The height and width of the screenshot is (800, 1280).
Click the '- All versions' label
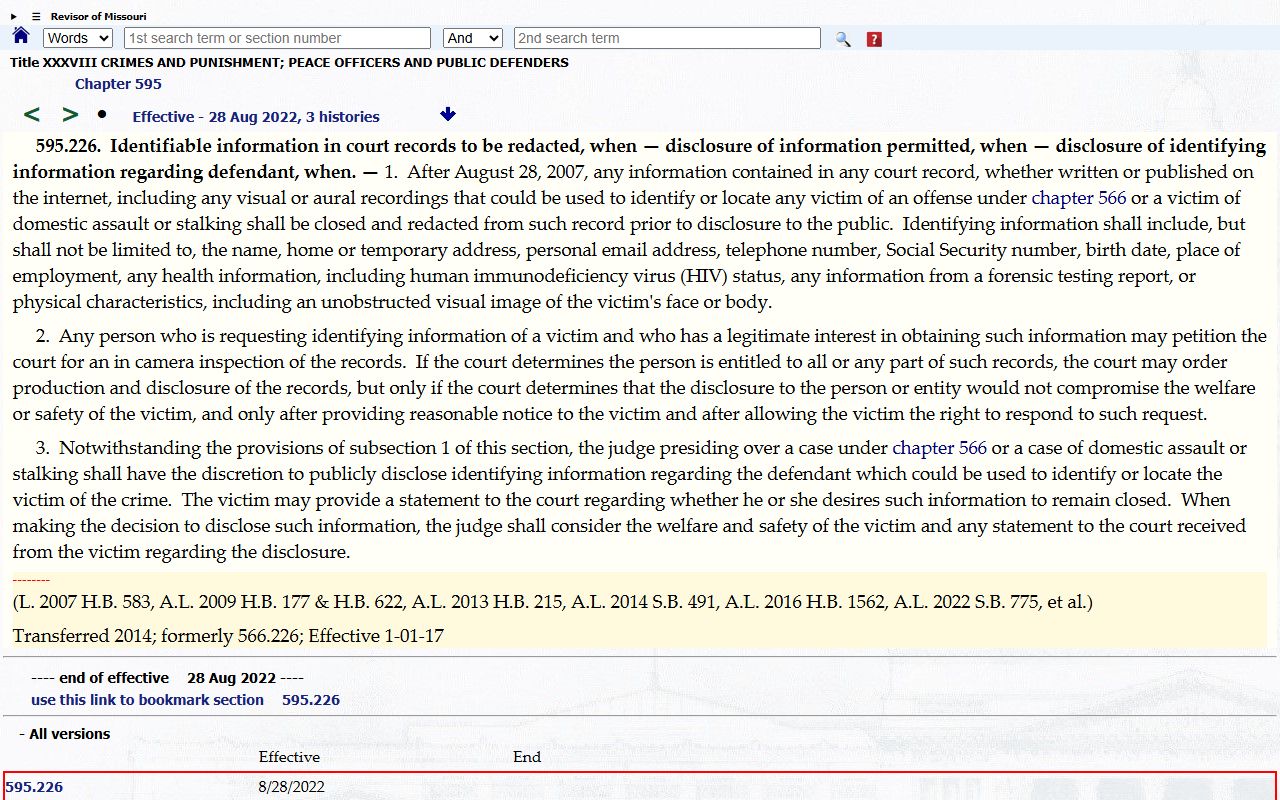[65, 734]
